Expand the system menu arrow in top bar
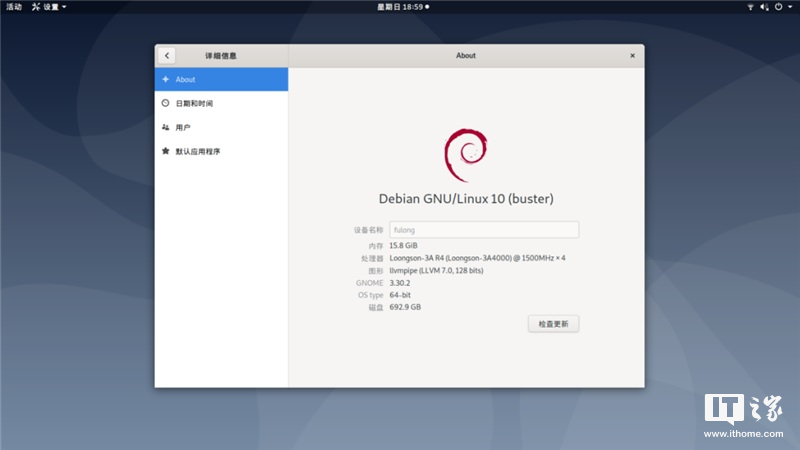Image resolution: width=800 pixels, height=450 pixels. coord(790,7)
